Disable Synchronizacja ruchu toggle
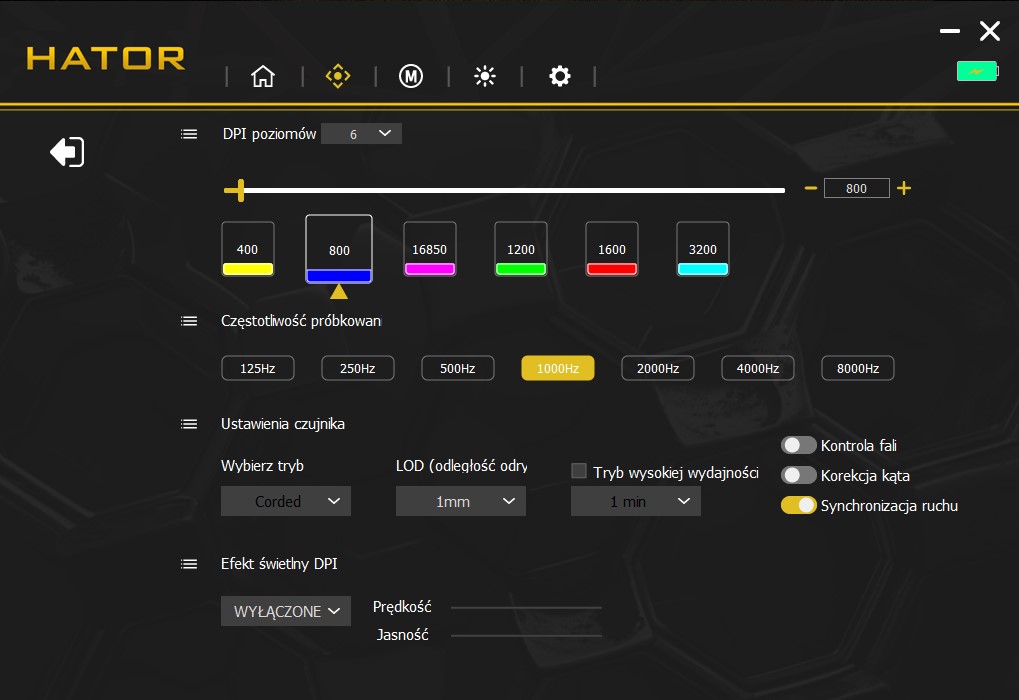 pyautogui.click(x=799, y=505)
